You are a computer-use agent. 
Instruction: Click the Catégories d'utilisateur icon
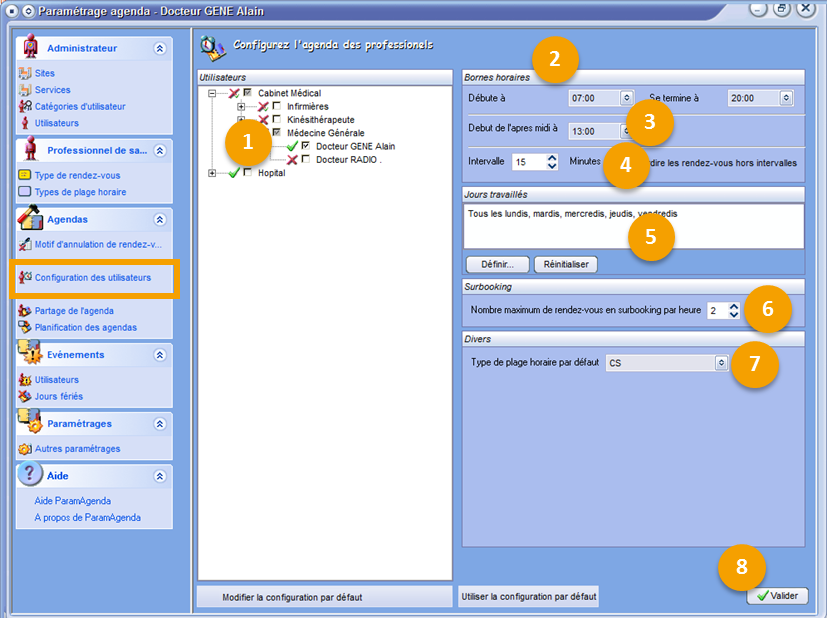[x=25, y=106]
